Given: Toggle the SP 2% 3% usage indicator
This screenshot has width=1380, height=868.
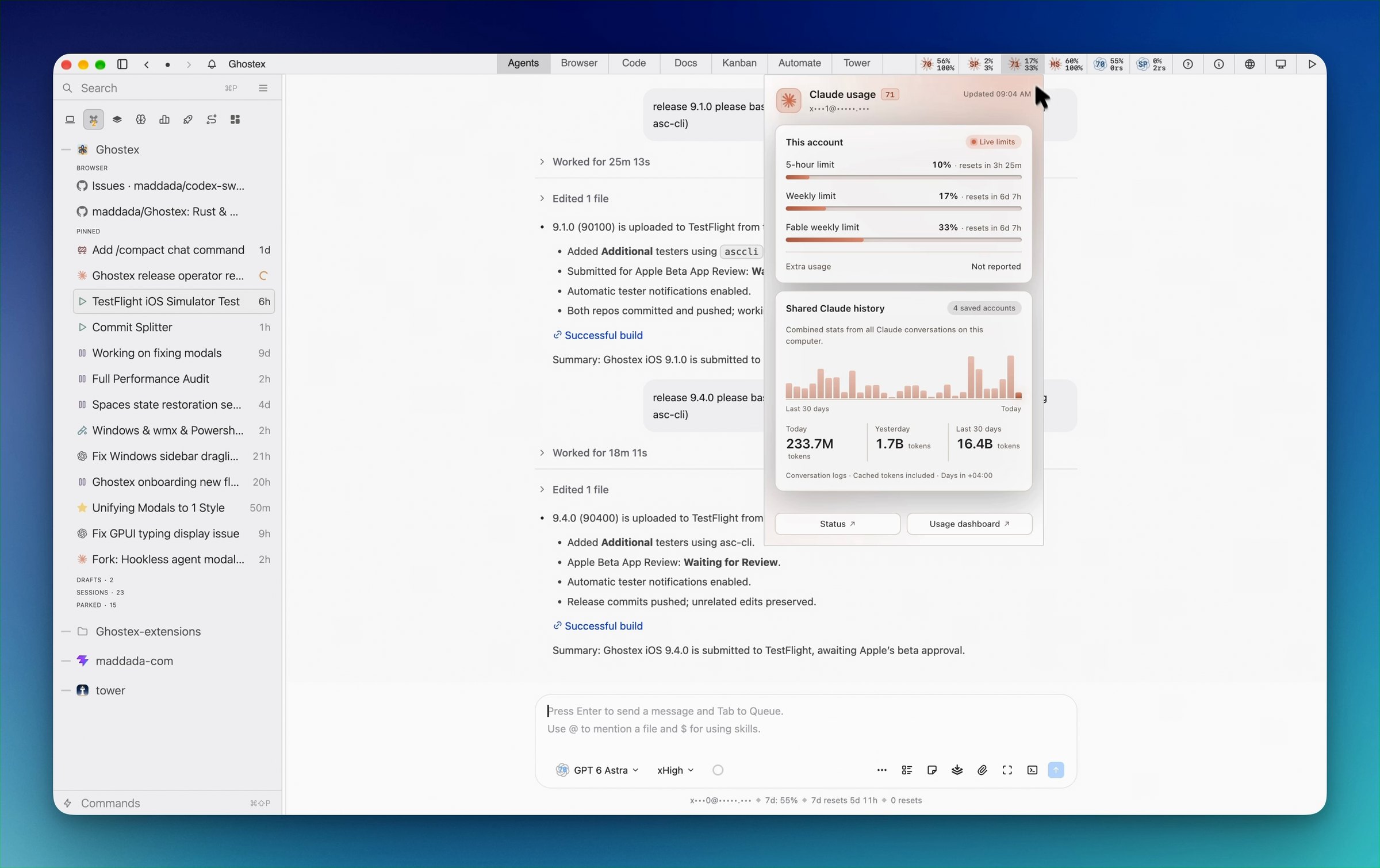Looking at the screenshot, I should [981, 64].
